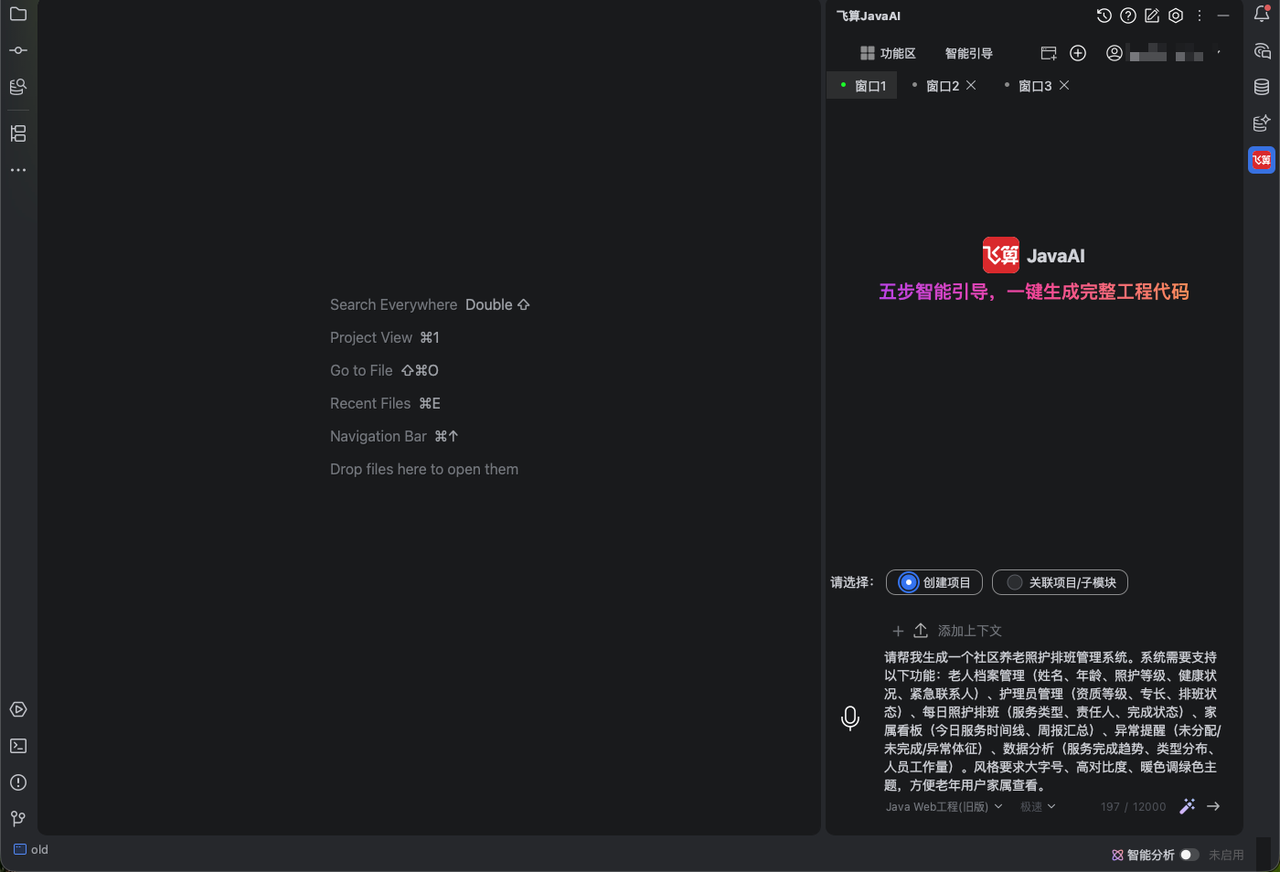1280x872 pixels.
Task: Open the Java Web工程(旧版) dropdown
Action: [x=944, y=806]
